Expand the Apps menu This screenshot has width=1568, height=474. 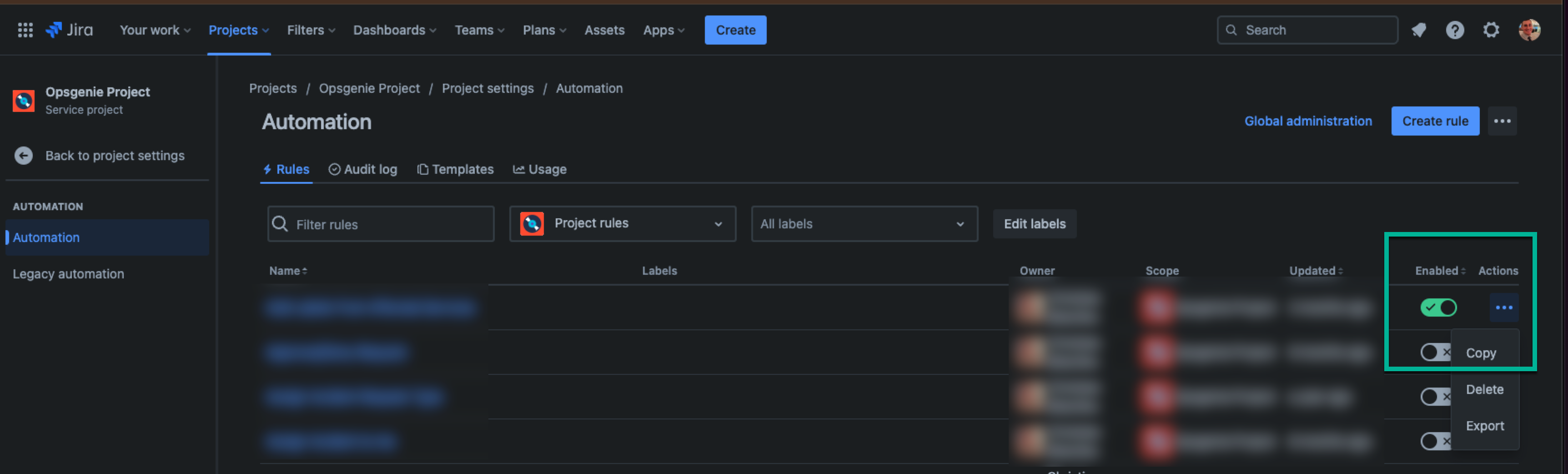coord(663,30)
